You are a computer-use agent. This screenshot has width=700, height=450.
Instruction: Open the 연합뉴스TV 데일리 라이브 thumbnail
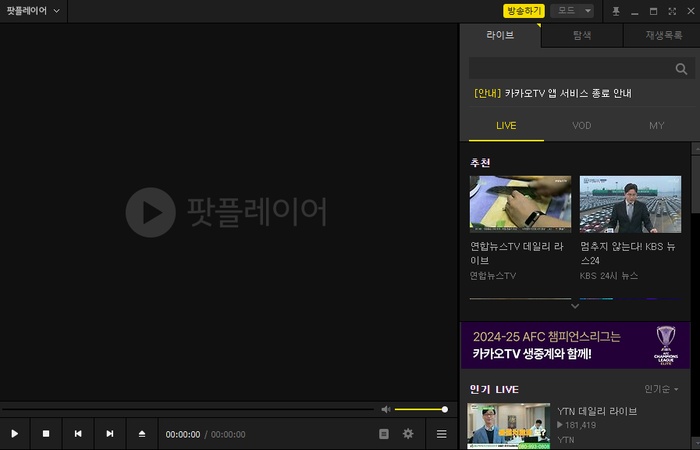[x=521, y=204]
